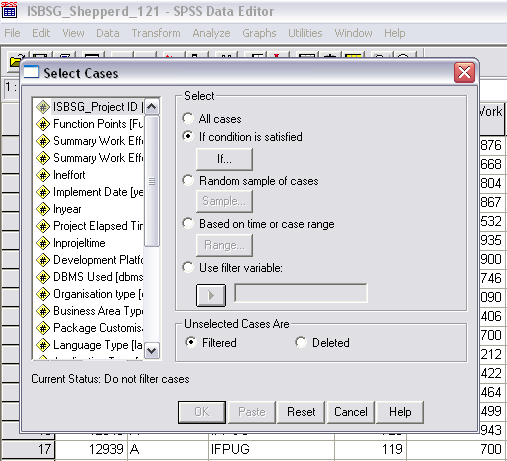The image size is (507, 461).
Task: Select Project Elapsed Time variable
Action: click(89, 226)
